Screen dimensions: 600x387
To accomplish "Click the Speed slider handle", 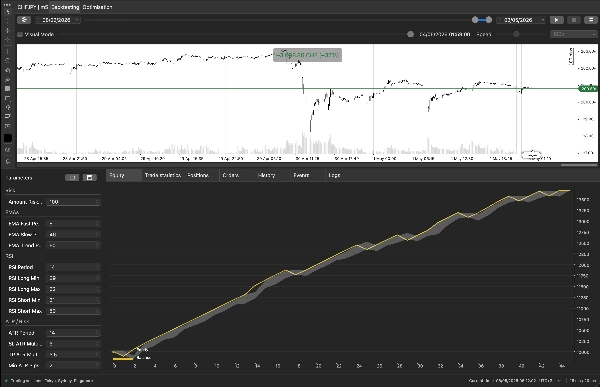I will (516, 34).
